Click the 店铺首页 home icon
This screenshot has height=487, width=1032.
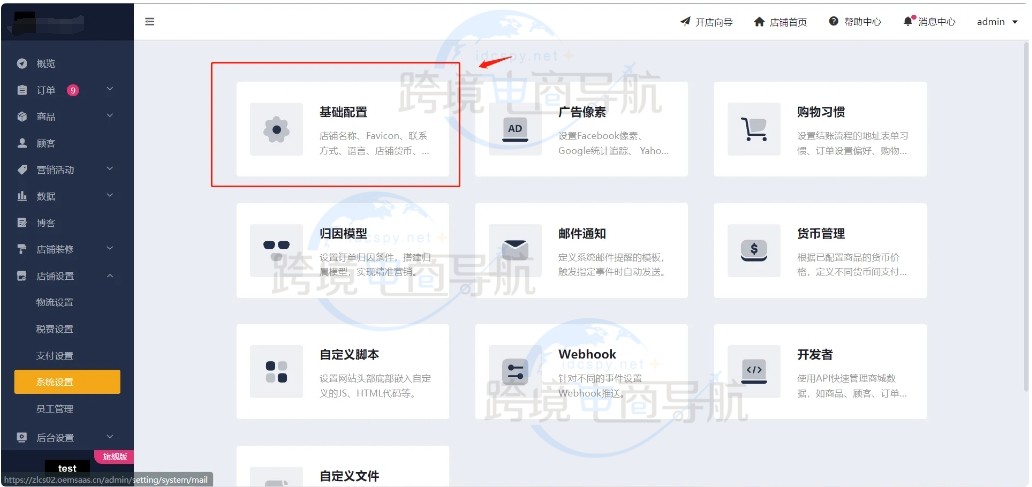click(760, 22)
